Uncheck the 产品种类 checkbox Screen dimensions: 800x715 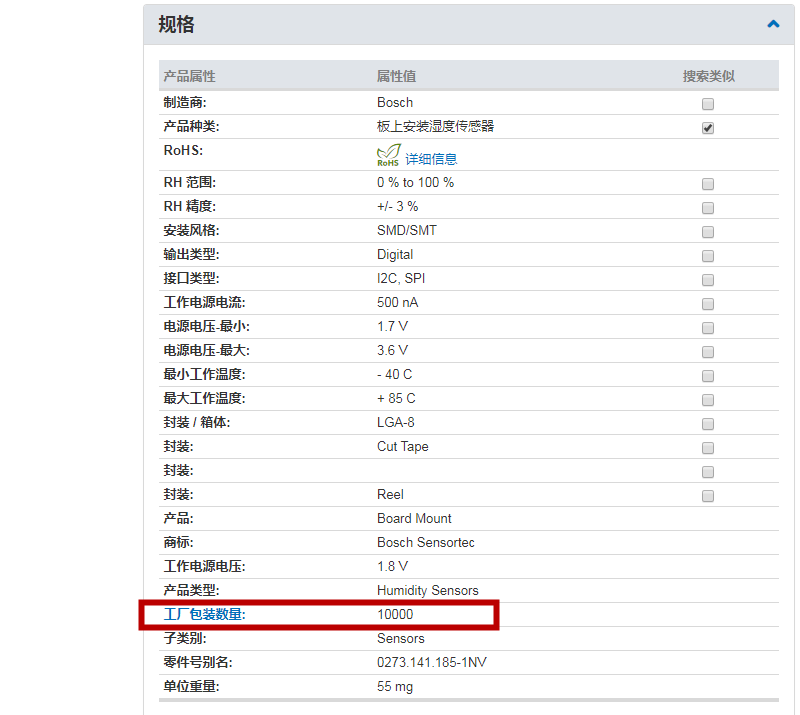coord(708,128)
